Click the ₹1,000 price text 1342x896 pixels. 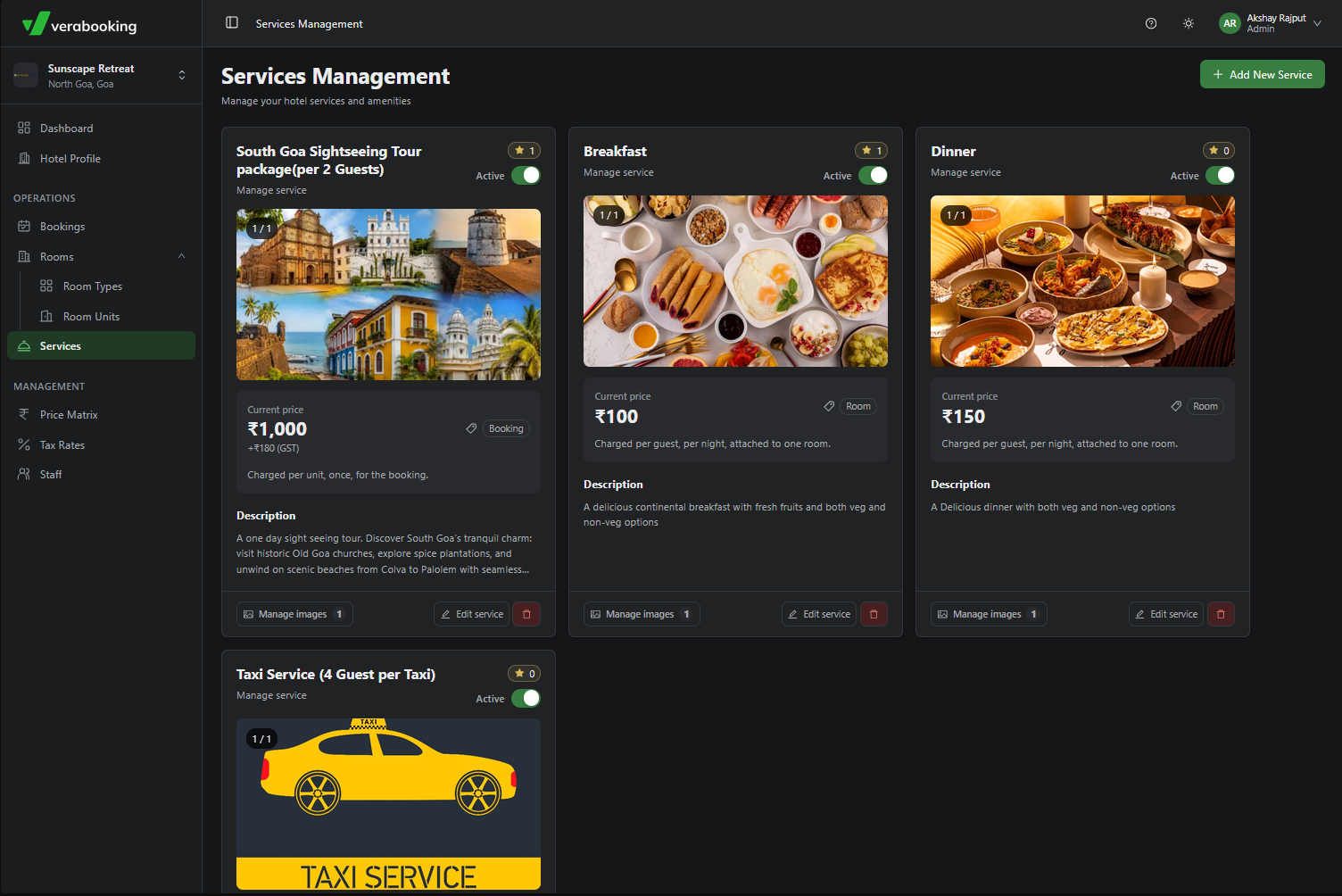[x=278, y=429]
